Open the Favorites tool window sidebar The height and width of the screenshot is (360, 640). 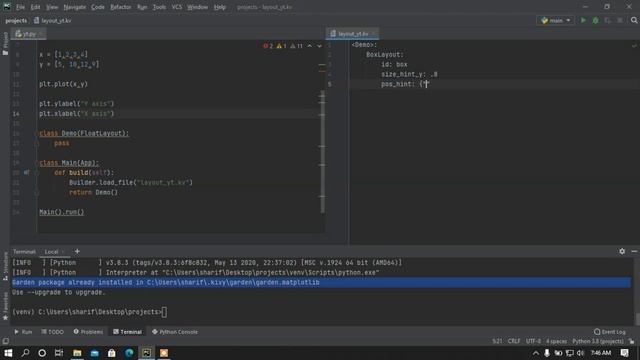coord(5,306)
